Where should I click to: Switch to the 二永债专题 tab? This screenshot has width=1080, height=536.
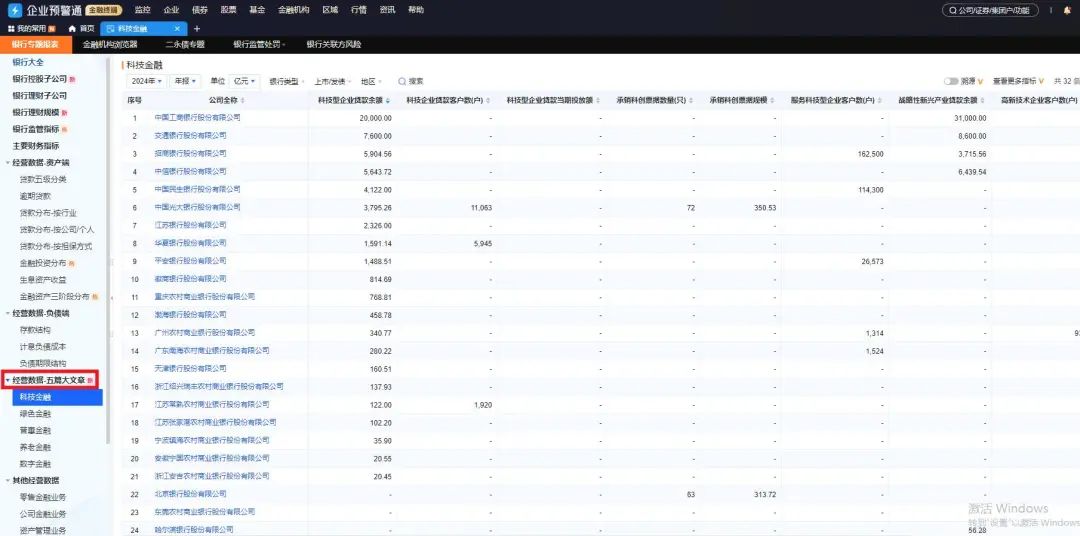pyautogui.click(x=185, y=45)
